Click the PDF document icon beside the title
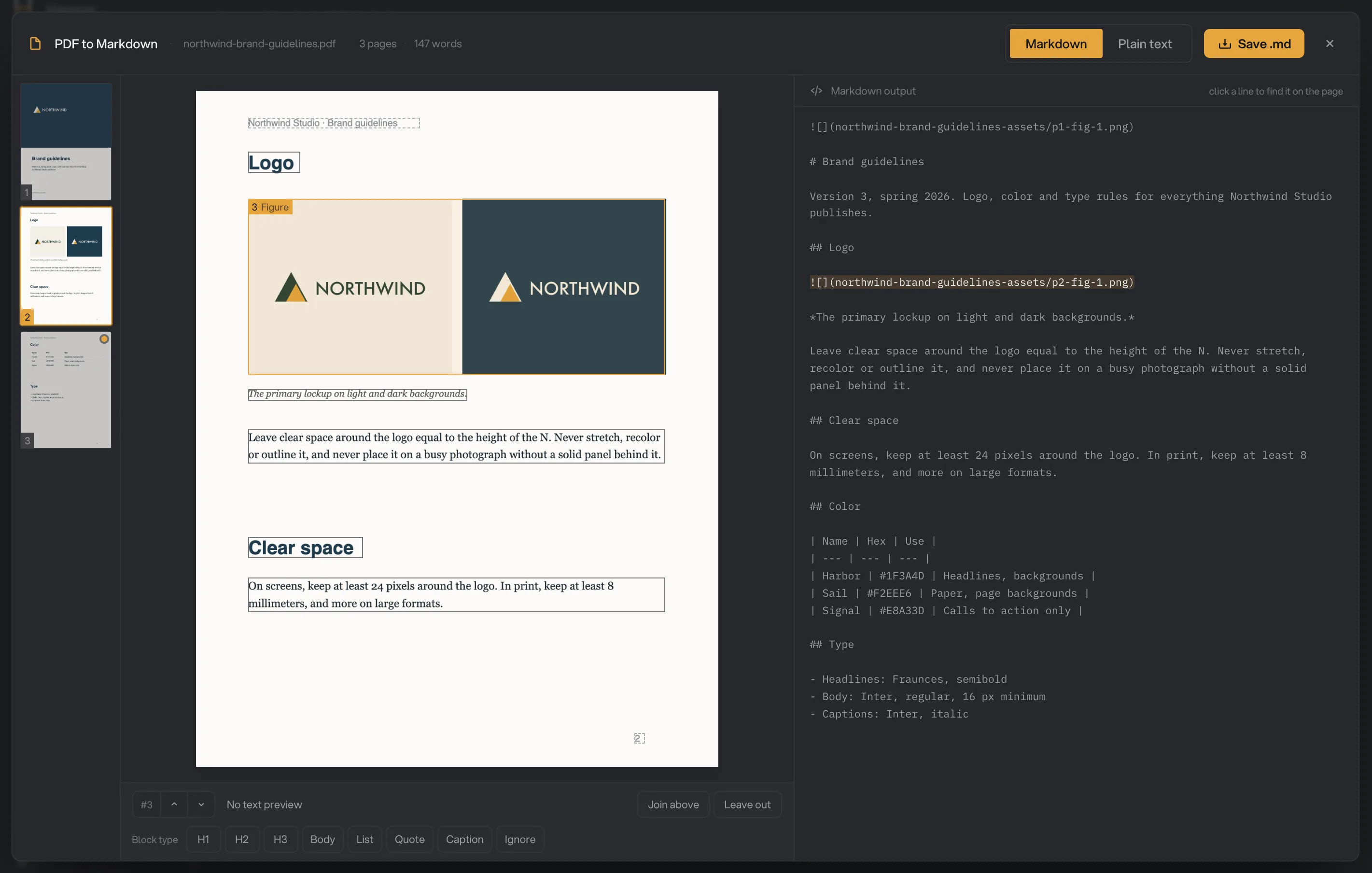Image resolution: width=1372 pixels, height=873 pixels. tap(35, 44)
